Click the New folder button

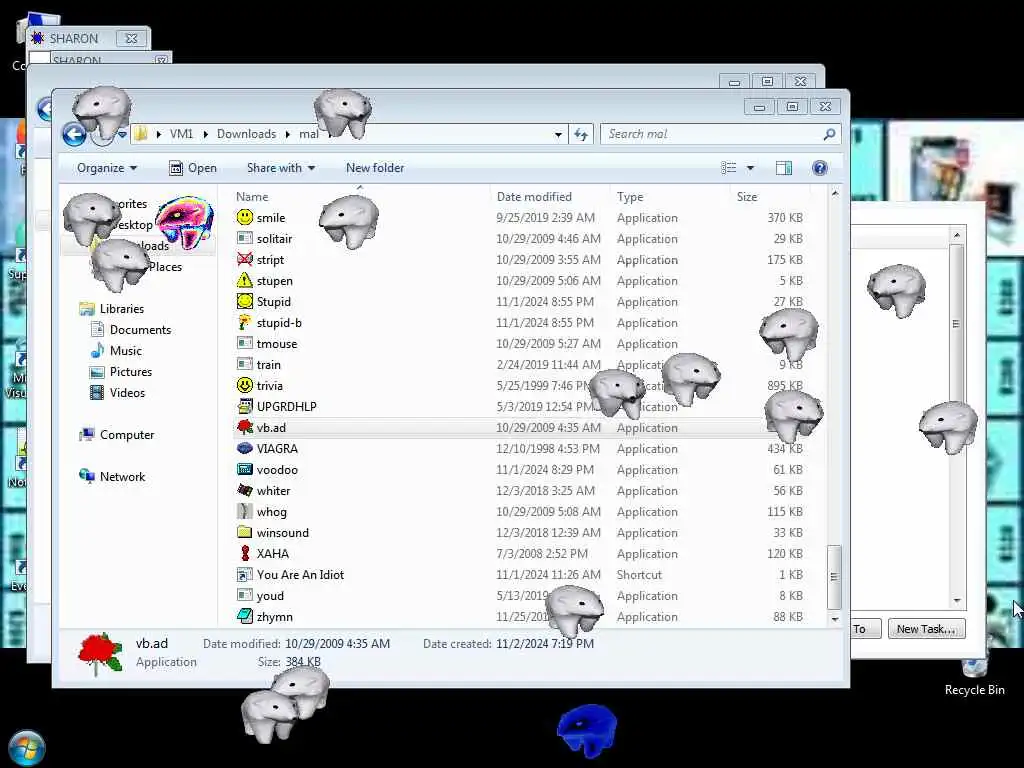375,168
